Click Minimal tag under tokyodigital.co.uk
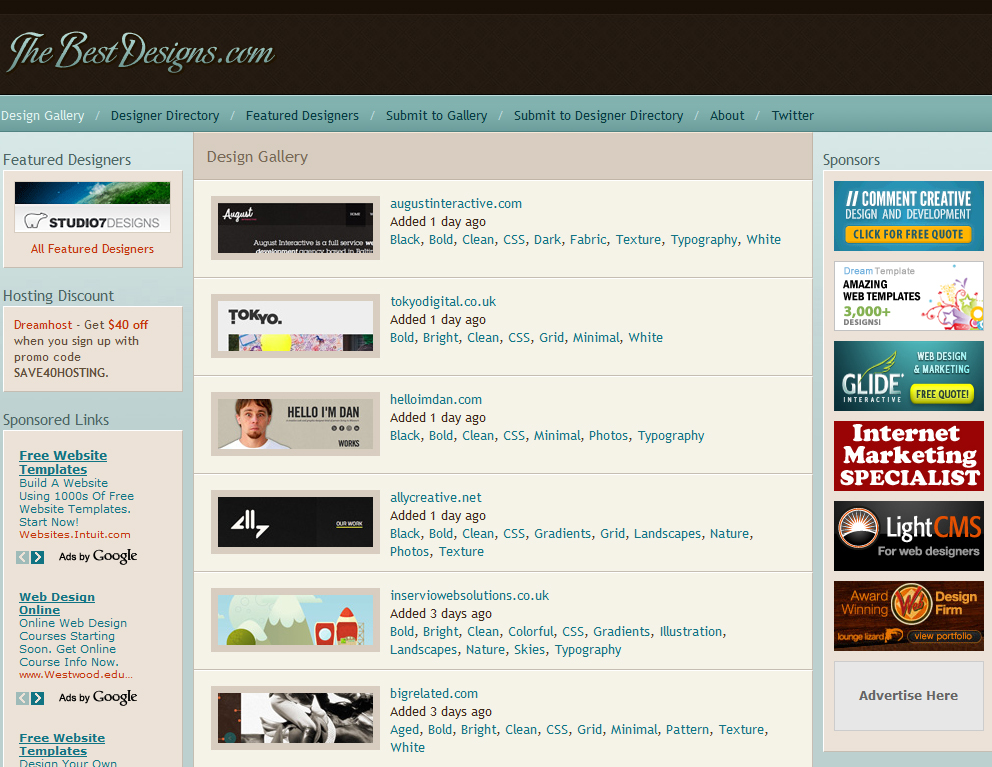992x767 pixels. (x=596, y=338)
